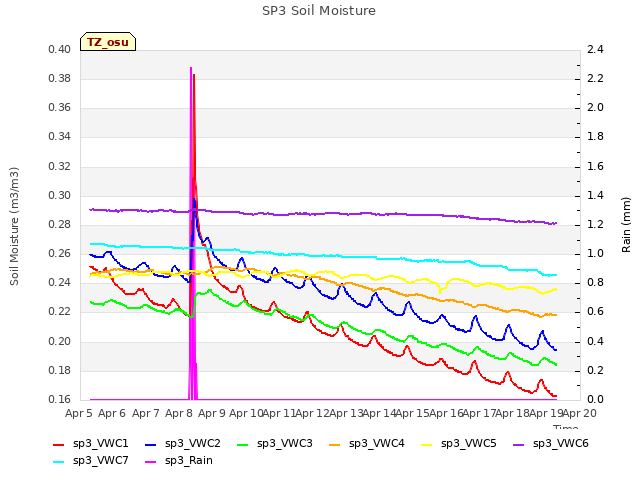Click the 1.0 right axis label
This screenshot has width=640, height=480.
595,253
